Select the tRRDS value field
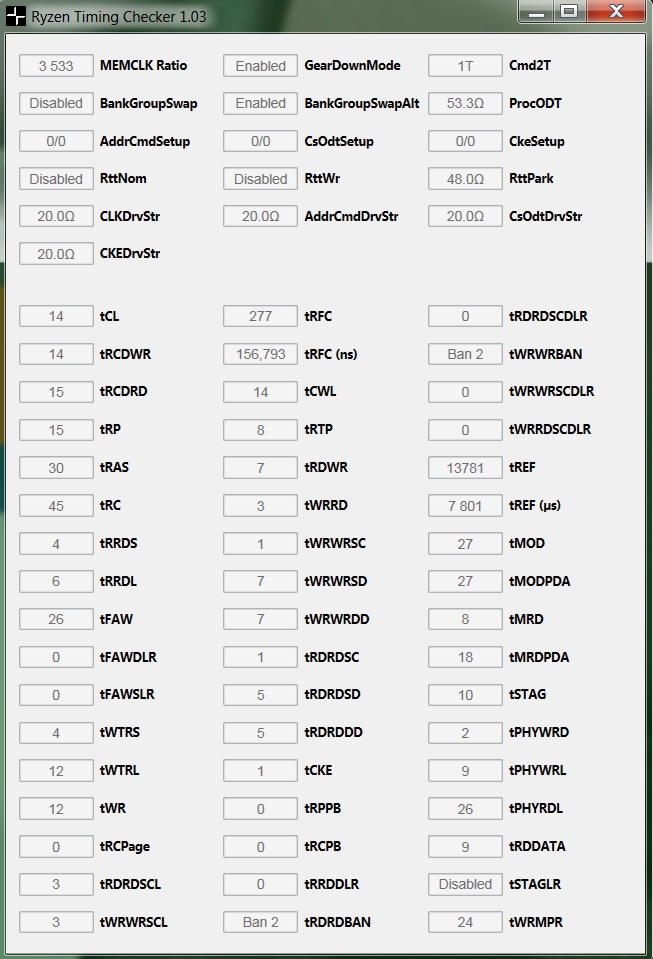 56,544
